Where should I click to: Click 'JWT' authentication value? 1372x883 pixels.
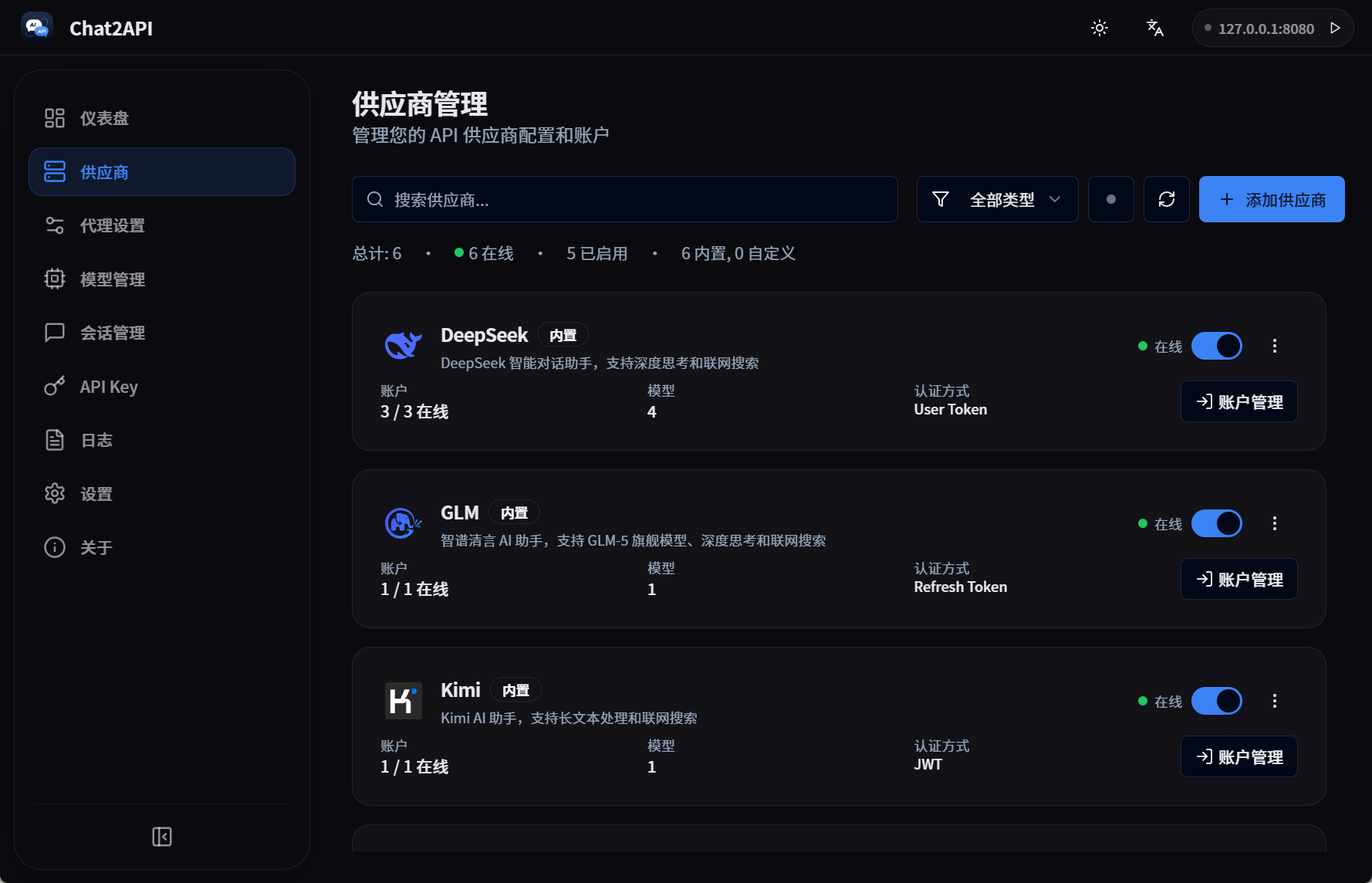(x=928, y=765)
